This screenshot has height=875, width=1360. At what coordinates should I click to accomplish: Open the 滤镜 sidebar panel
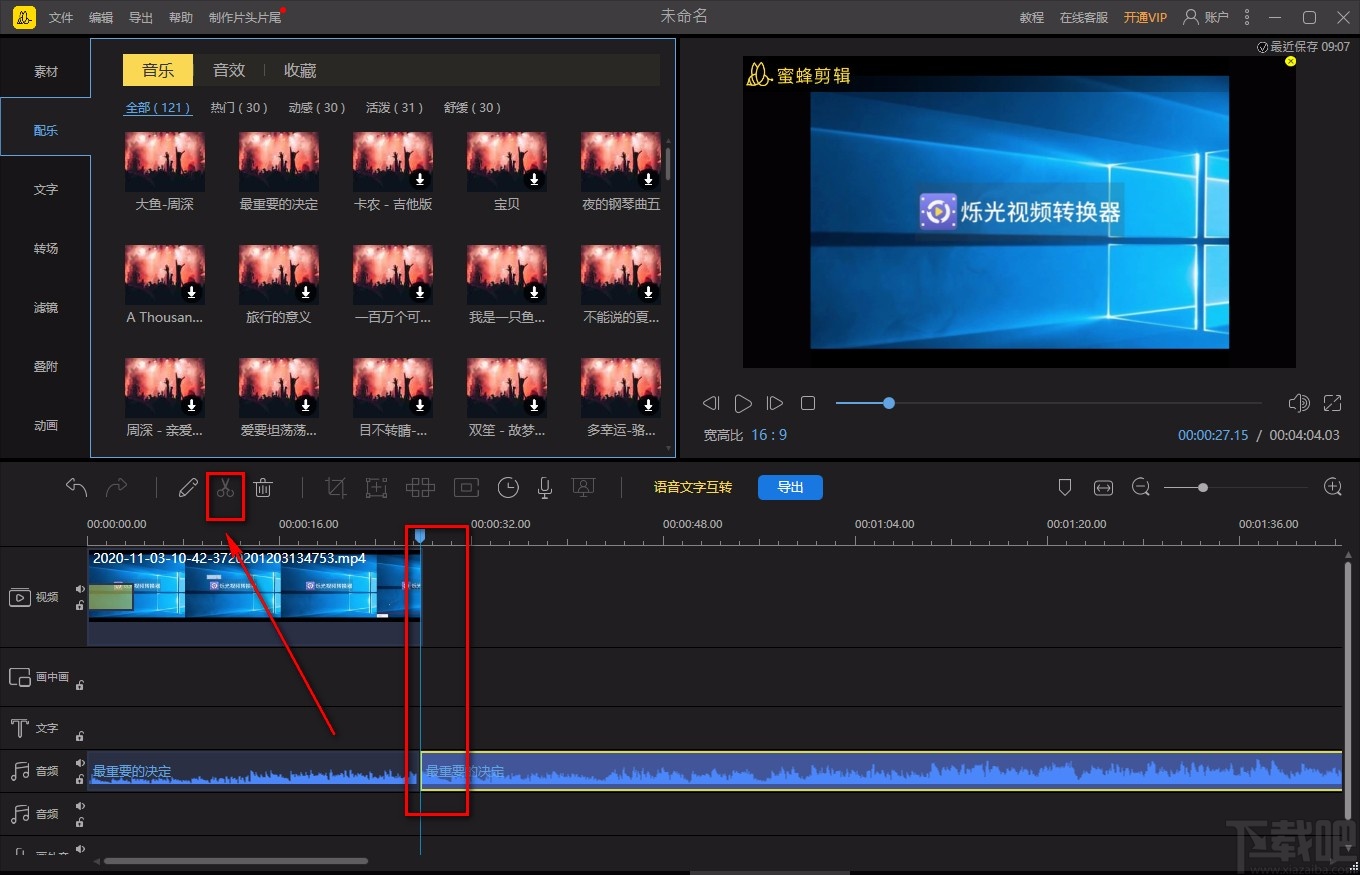pyautogui.click(x=46, y=308)
